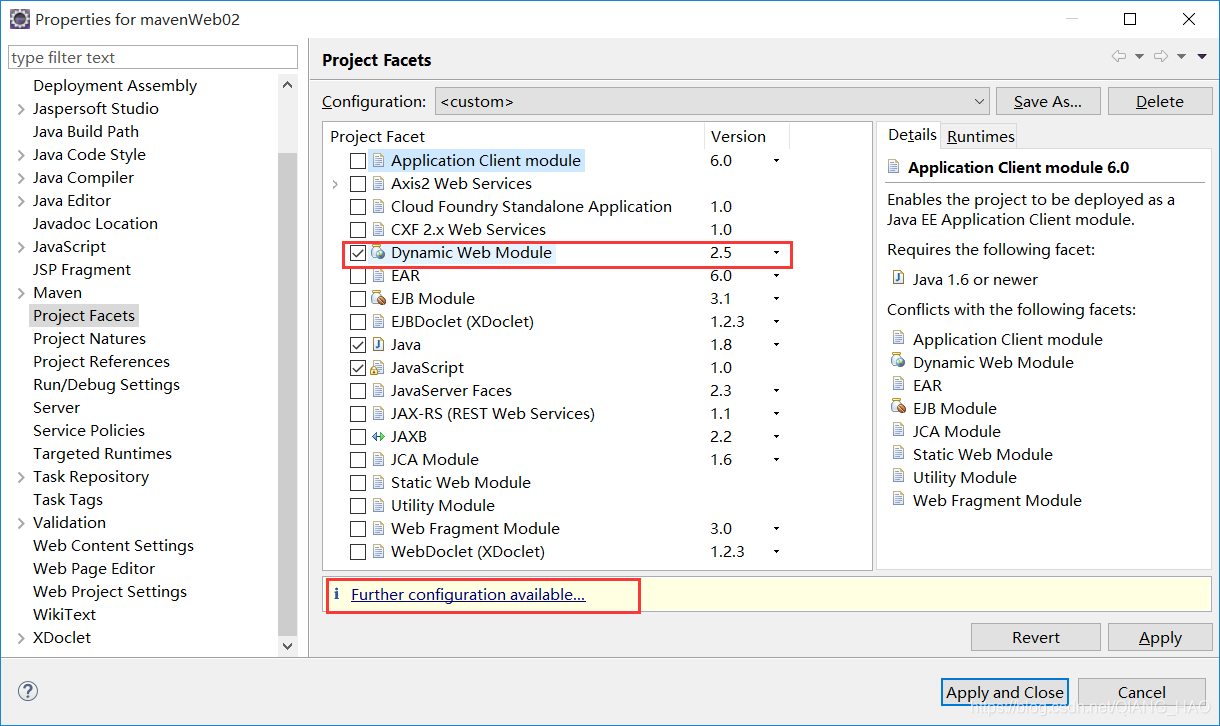Image resolution: width=1220 pixels, height=726 pixels.
Task: Click the EAR facet icon in facet list
Action: (x=378, y=276)
